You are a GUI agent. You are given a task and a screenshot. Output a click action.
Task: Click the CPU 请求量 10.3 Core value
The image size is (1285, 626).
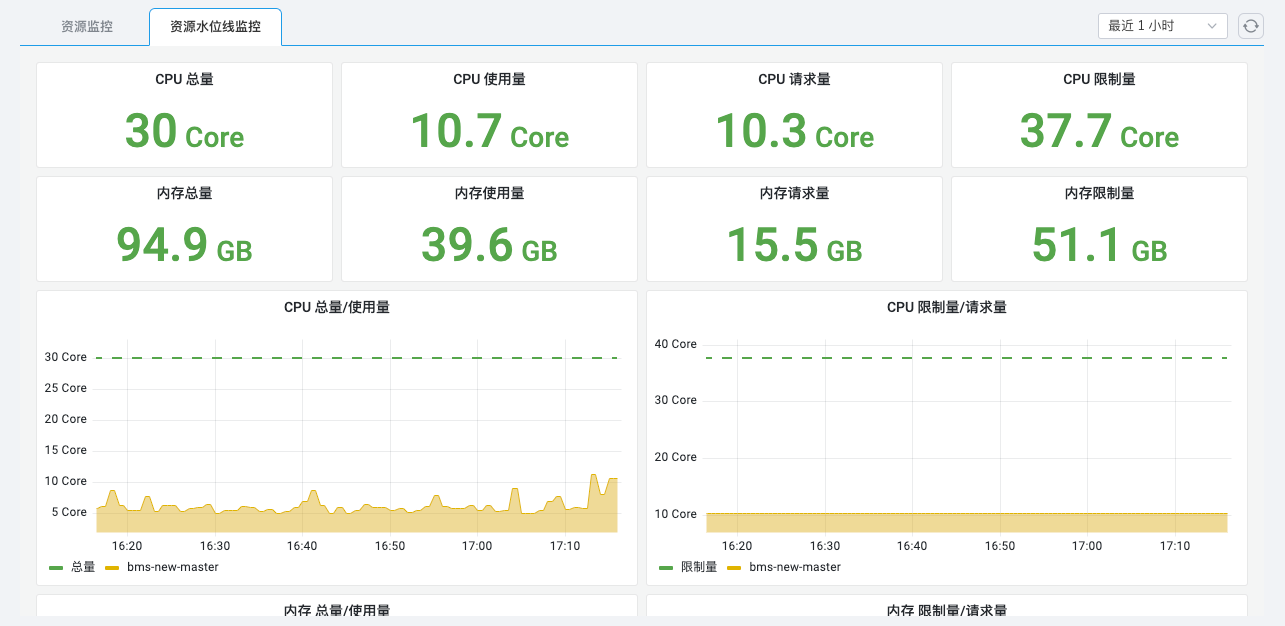point(794,132)
